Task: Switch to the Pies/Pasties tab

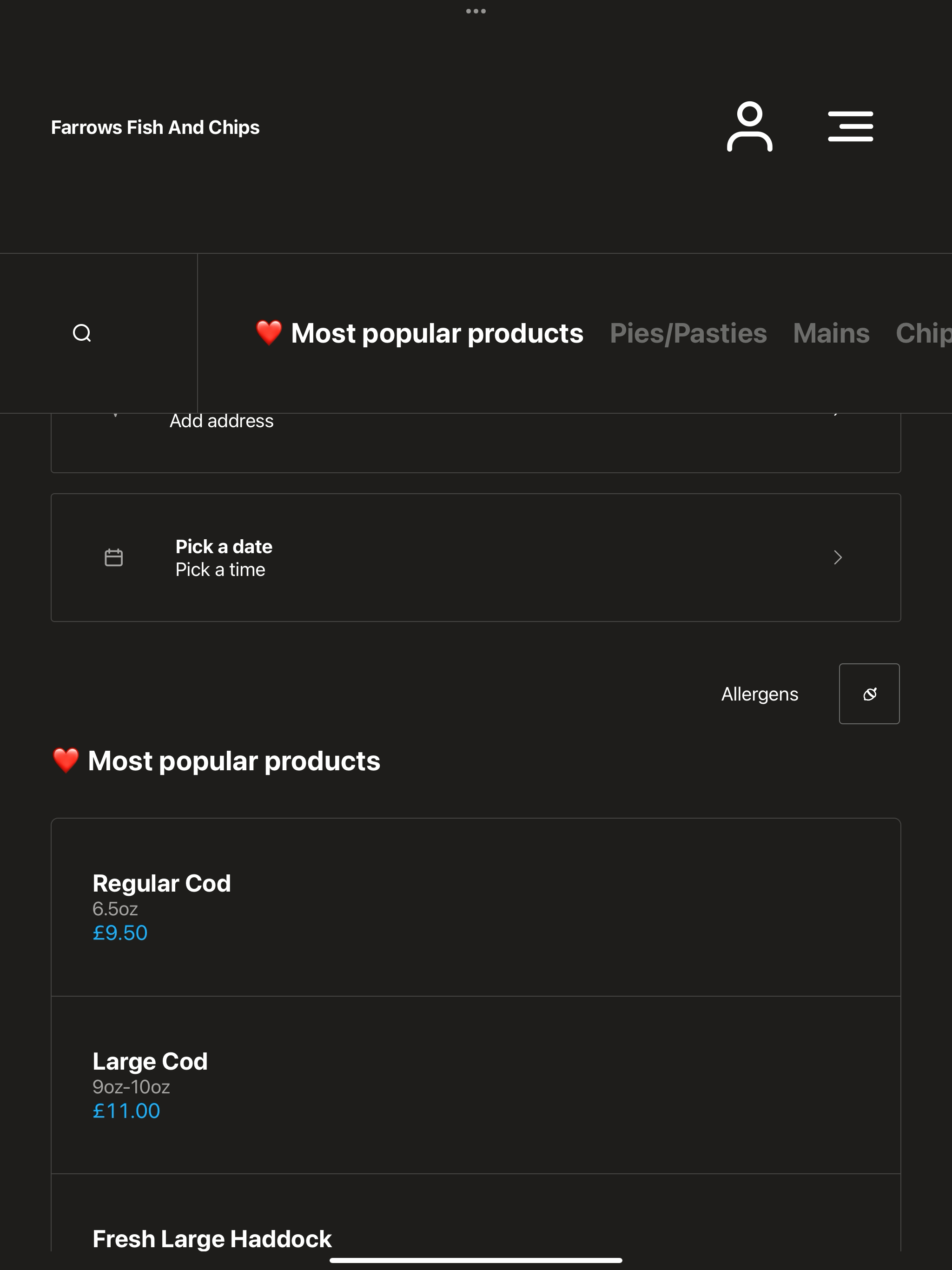Action: pos(688,334)
